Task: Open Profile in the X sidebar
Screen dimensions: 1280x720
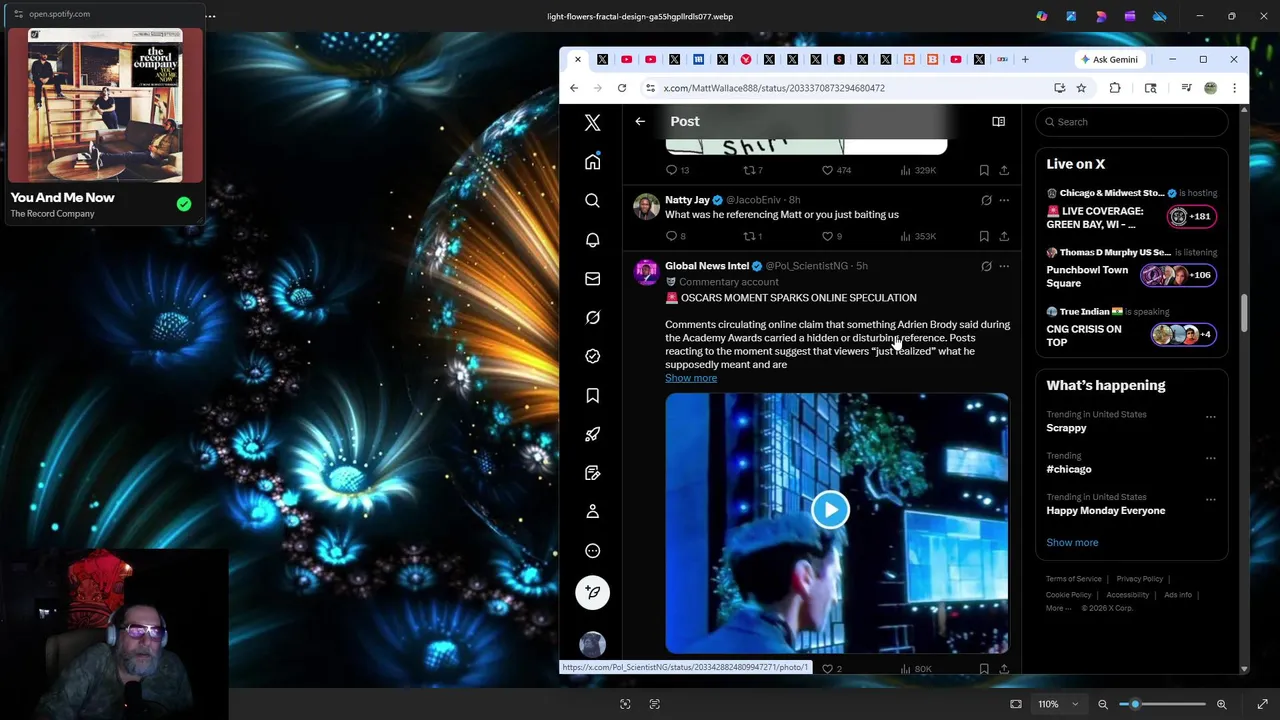Action: pyautogui.click(x=592, y=512)
